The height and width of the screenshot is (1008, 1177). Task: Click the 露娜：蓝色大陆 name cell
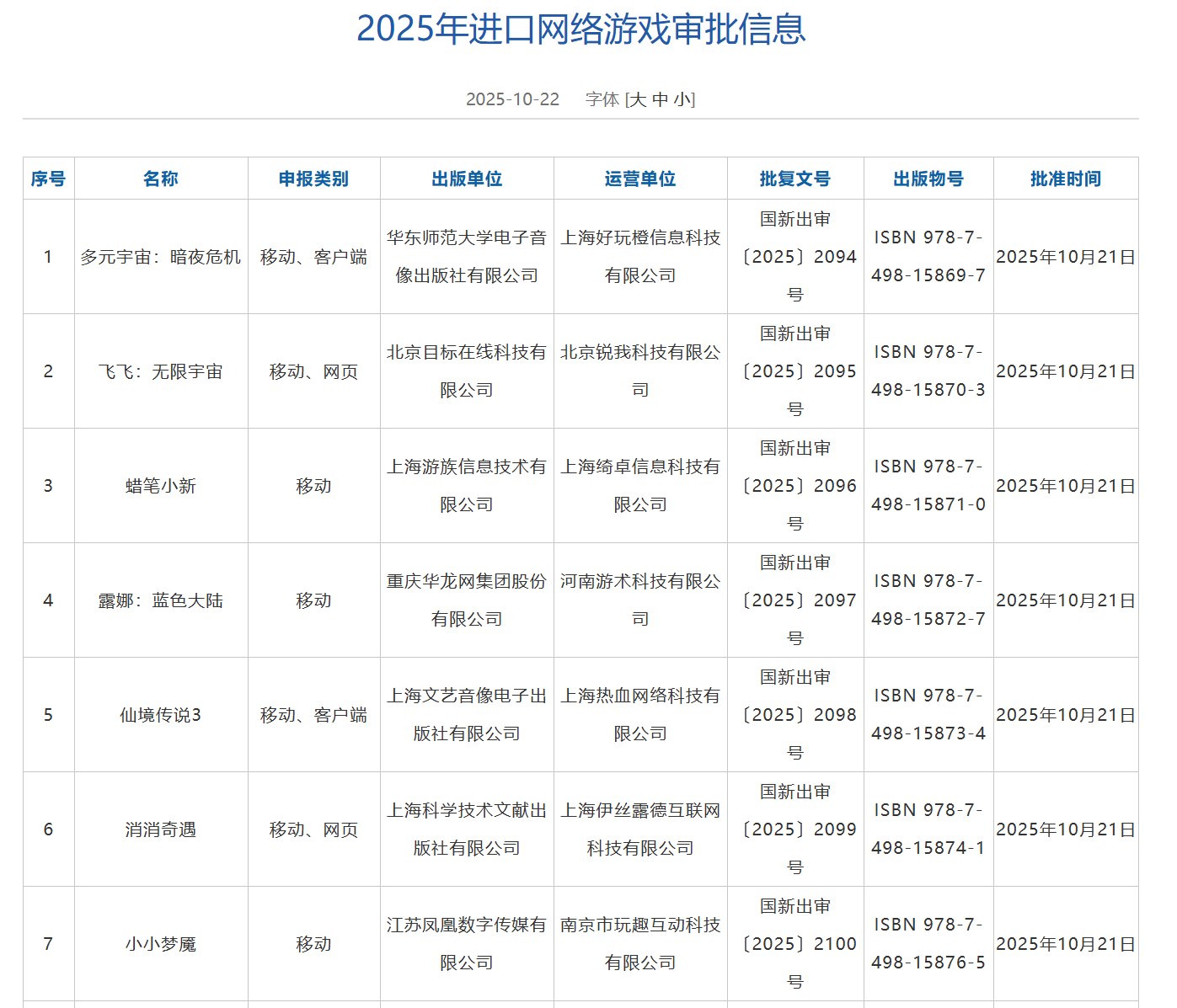(x=161, y=600)
